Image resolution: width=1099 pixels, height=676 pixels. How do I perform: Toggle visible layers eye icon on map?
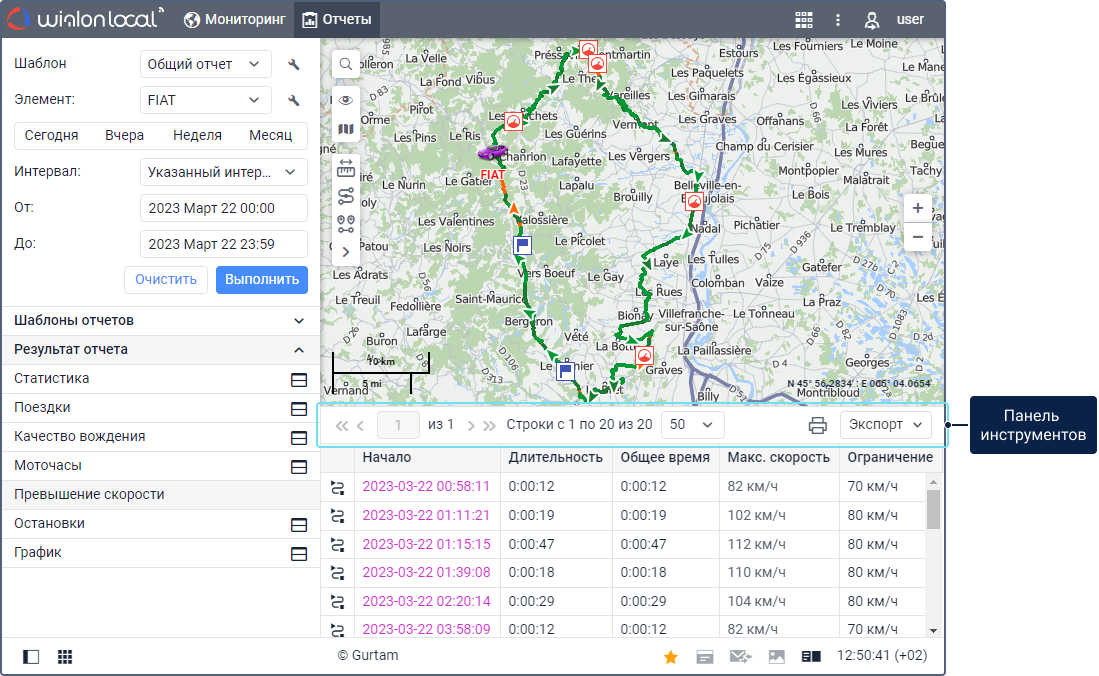346,100
